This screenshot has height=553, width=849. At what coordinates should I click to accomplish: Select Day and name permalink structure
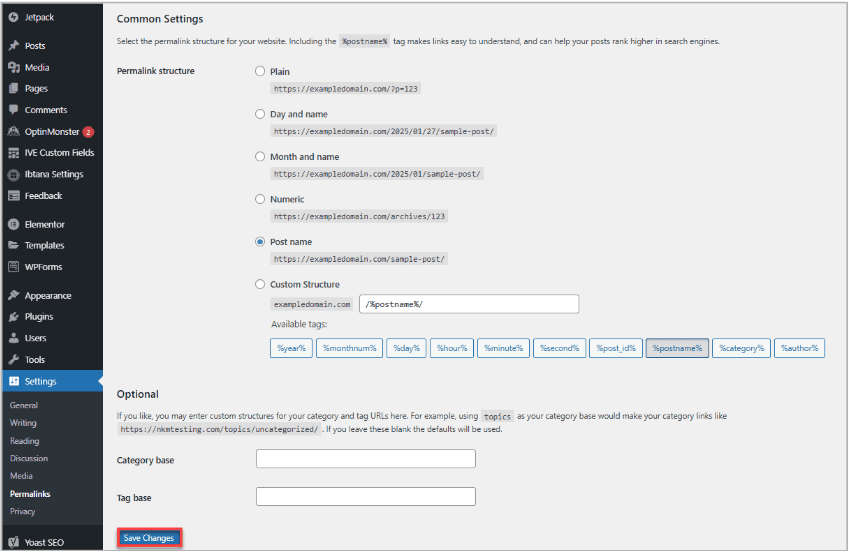260,114
